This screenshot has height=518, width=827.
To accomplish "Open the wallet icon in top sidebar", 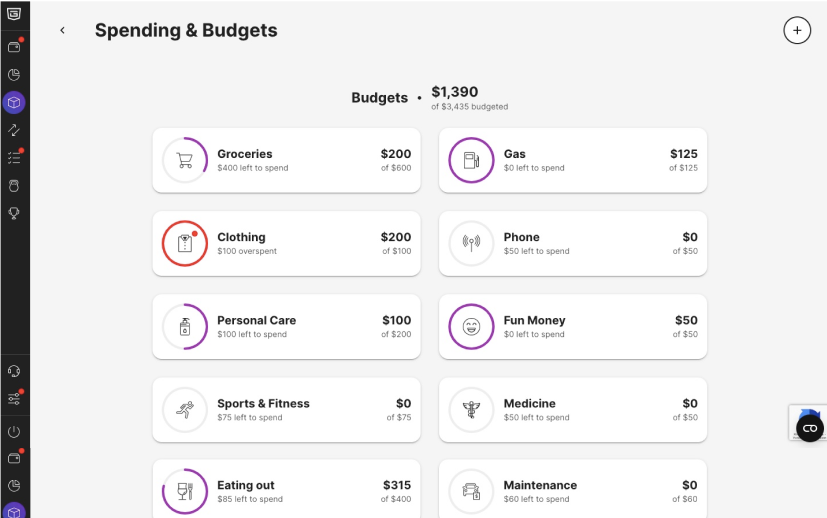I will (14, 47).
